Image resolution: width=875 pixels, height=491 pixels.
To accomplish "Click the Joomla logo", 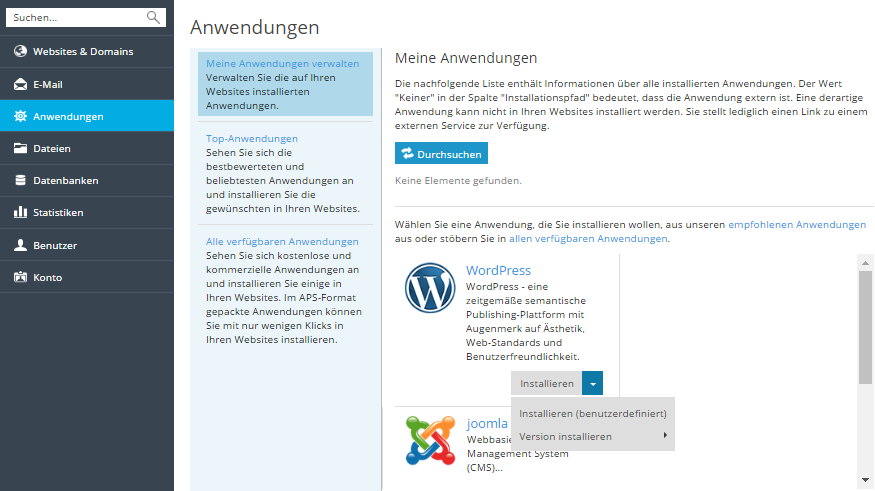I will 429,440.
